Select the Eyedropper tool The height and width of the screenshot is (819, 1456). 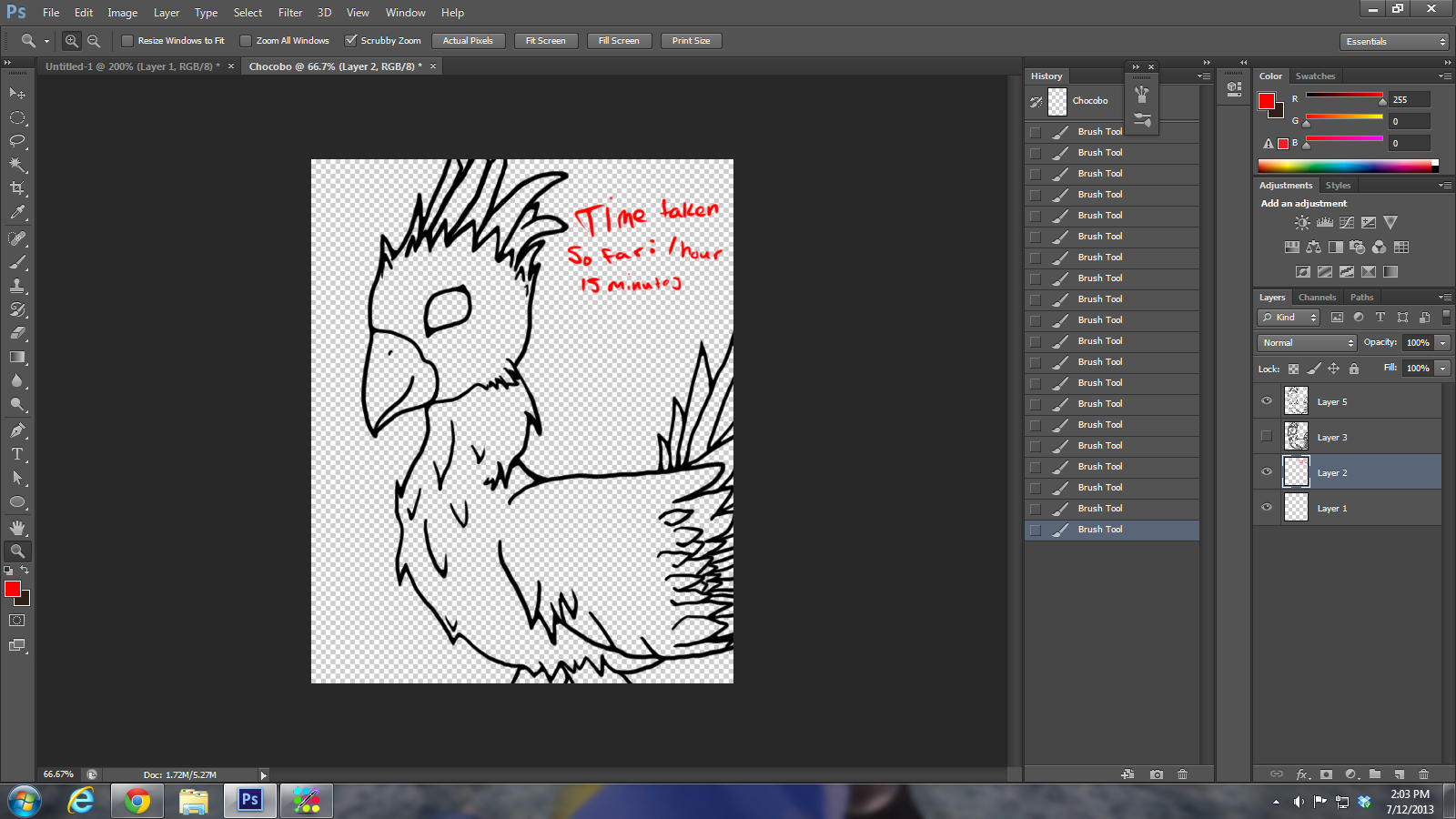17,212
